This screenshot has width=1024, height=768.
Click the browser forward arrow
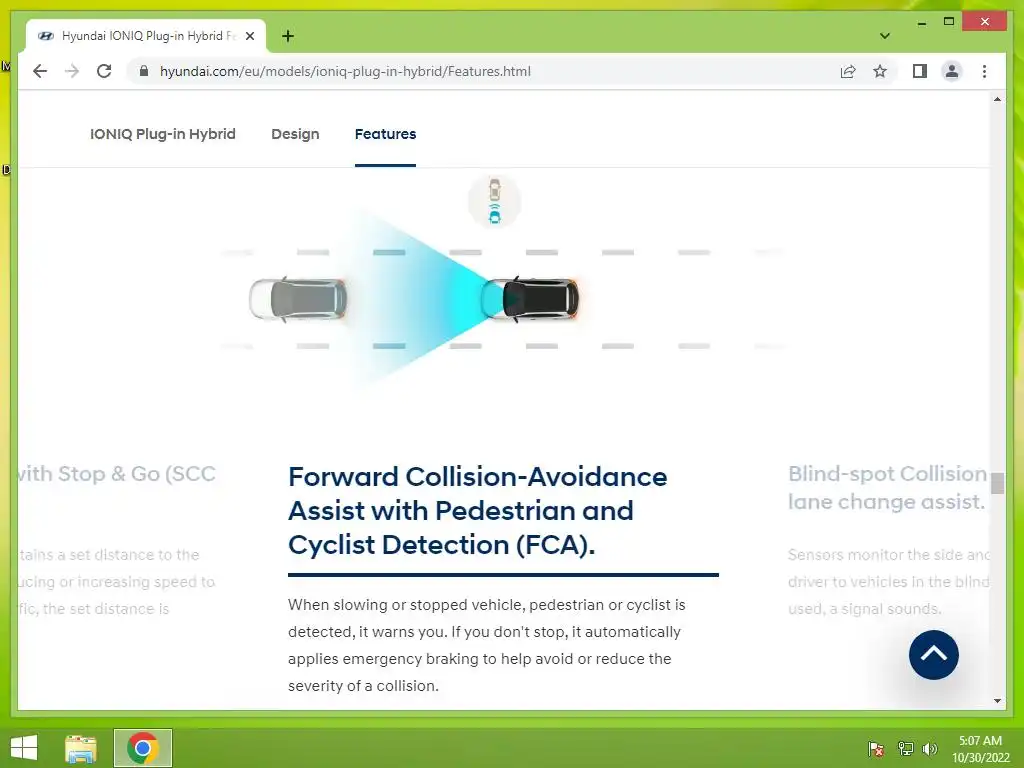click(x=72, y=71)
